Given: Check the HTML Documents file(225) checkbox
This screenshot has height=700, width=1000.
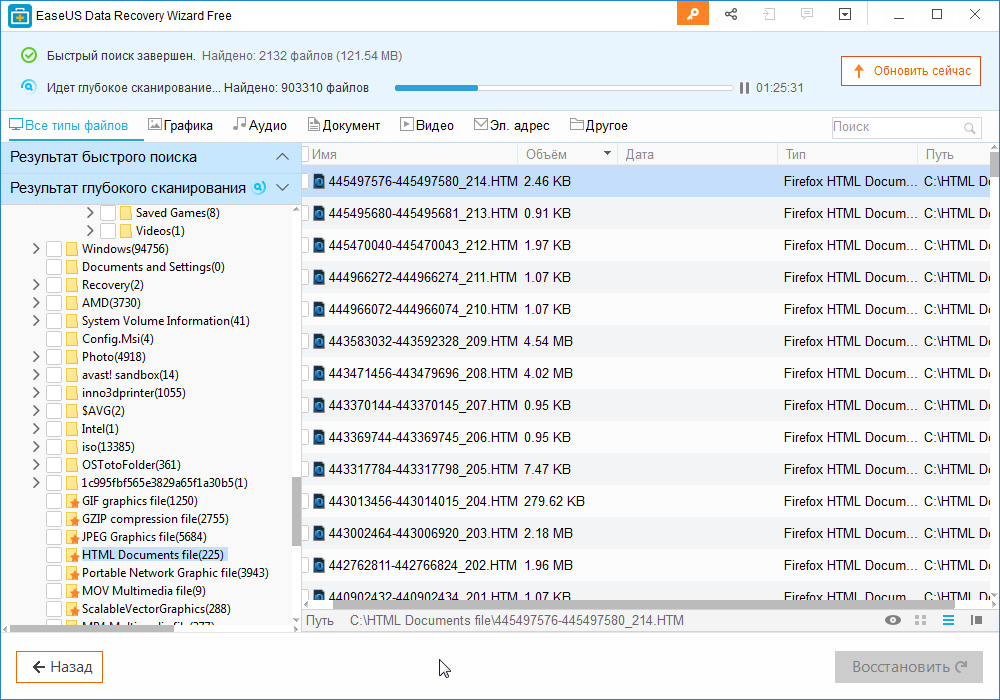Looking at the screenshot, I should coord(54,555).
